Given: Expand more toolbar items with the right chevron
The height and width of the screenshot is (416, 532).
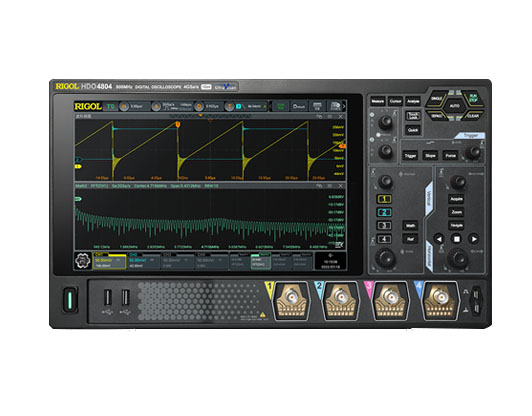Looking at the screenshot, I should tap(344, 107).
